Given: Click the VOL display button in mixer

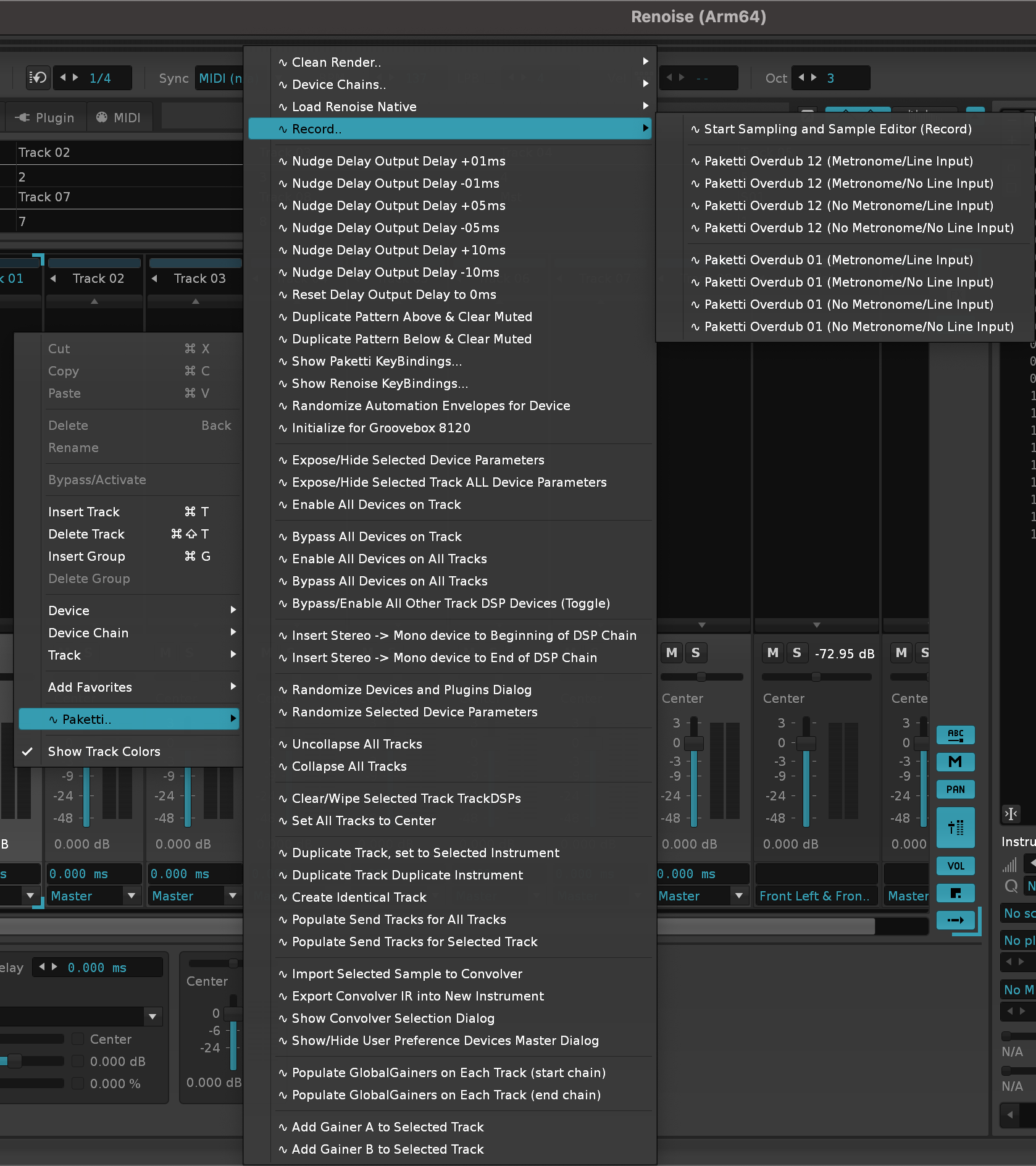Looking at the screenshot, I should [955, 866].
